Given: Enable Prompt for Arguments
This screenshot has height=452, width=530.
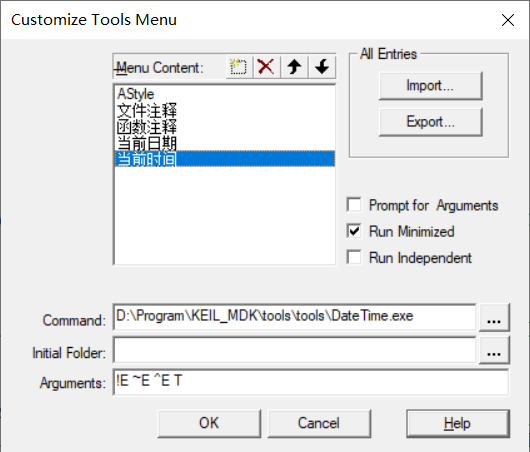Looking at the screenshot, I should pyautogui.click(x=354, y=205).
